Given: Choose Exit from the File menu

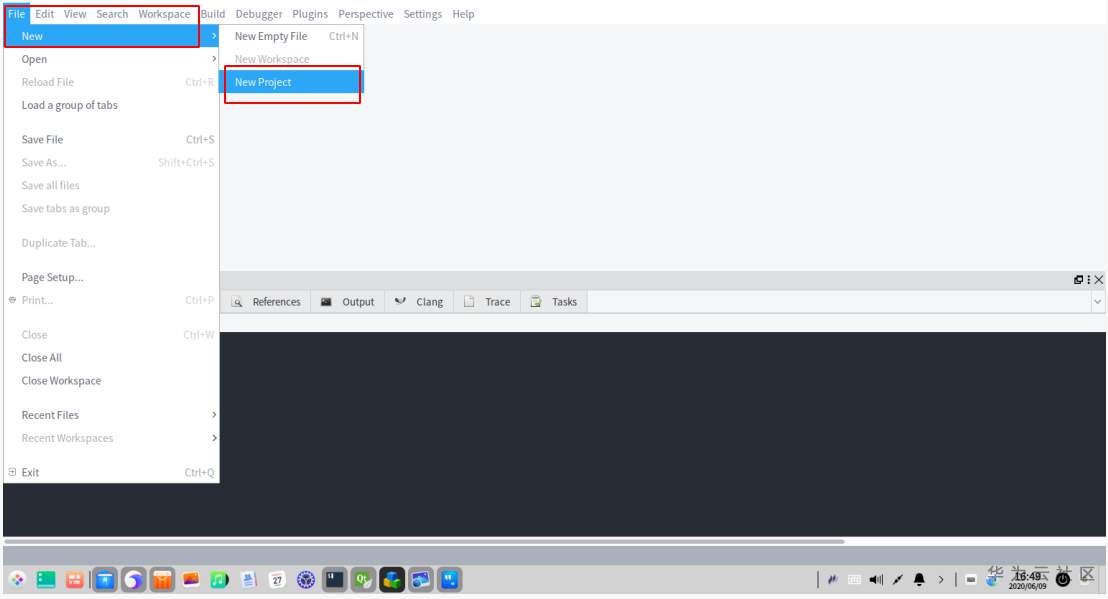Looking at the screenshot, I should tap(112, 473).
